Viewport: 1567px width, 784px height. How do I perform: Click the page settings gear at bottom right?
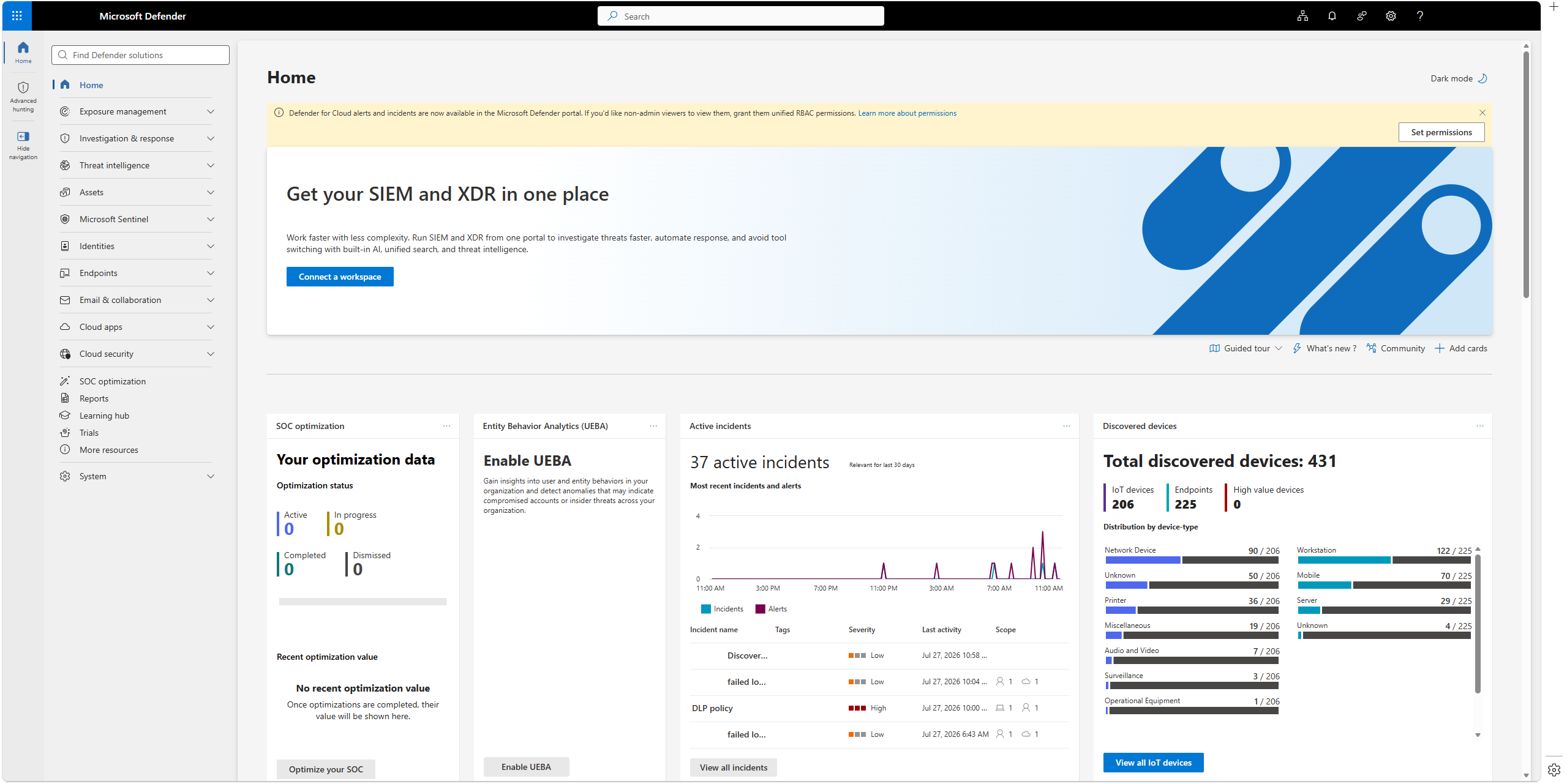pos(1554,769)
